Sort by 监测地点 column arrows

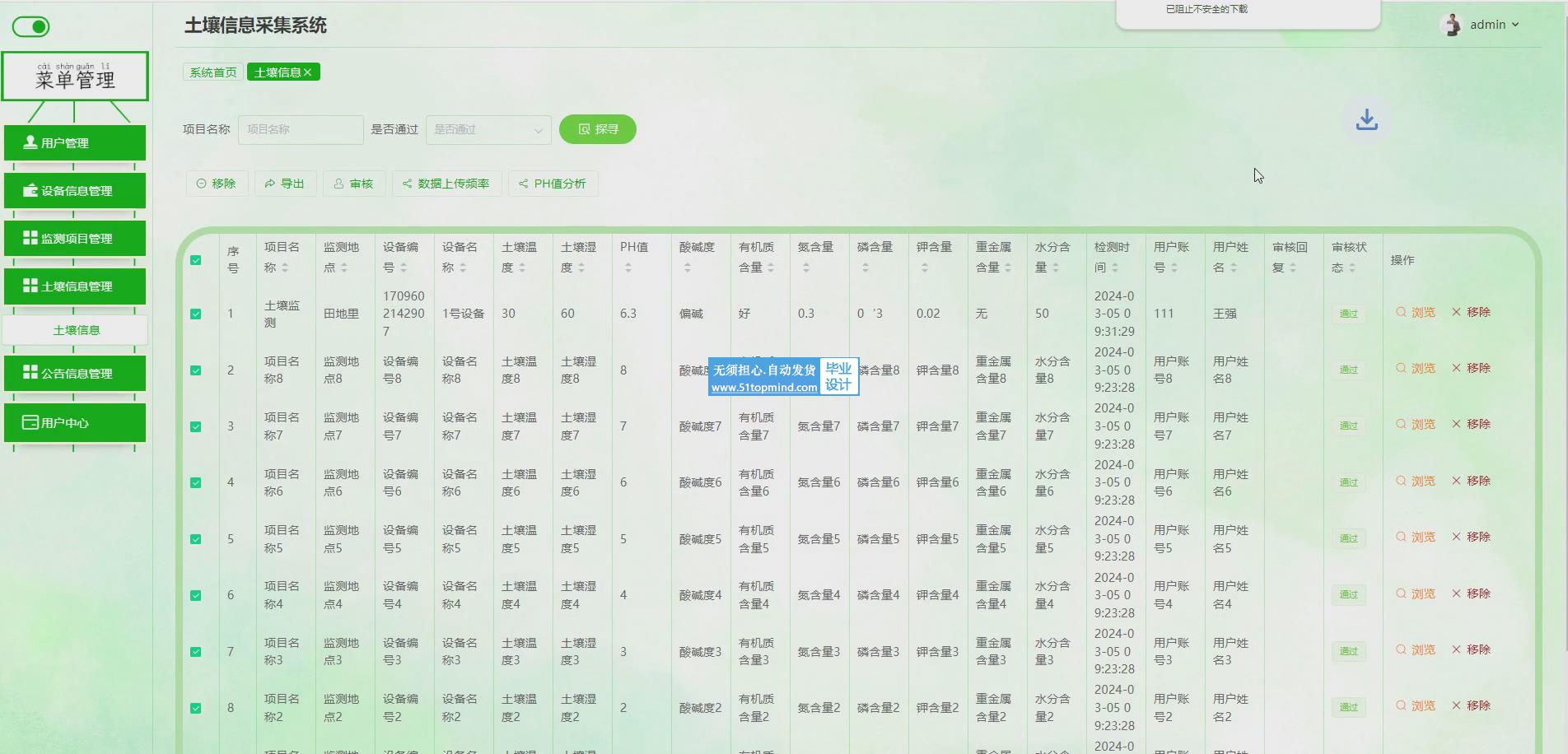click(x=344, y=268)
